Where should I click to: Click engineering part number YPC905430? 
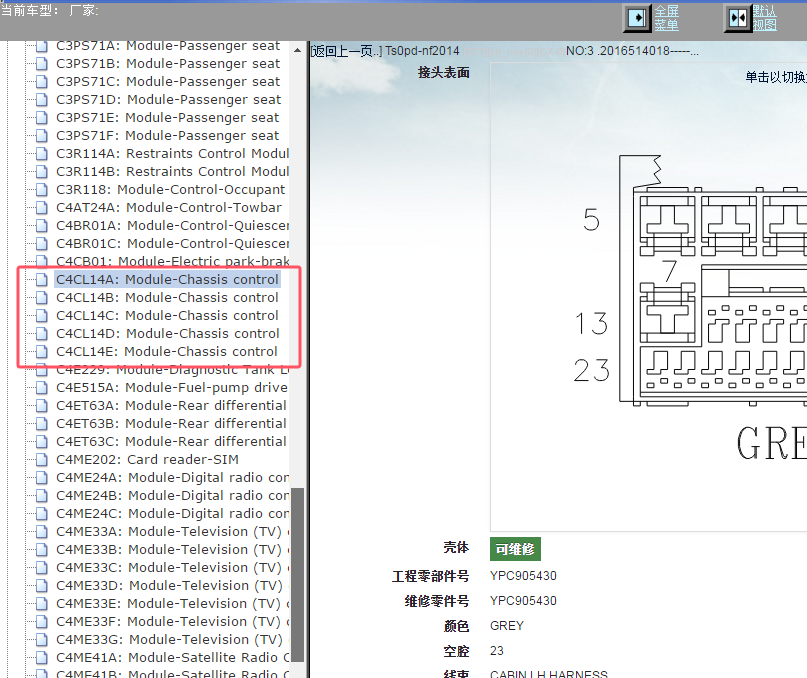[523, 576]
